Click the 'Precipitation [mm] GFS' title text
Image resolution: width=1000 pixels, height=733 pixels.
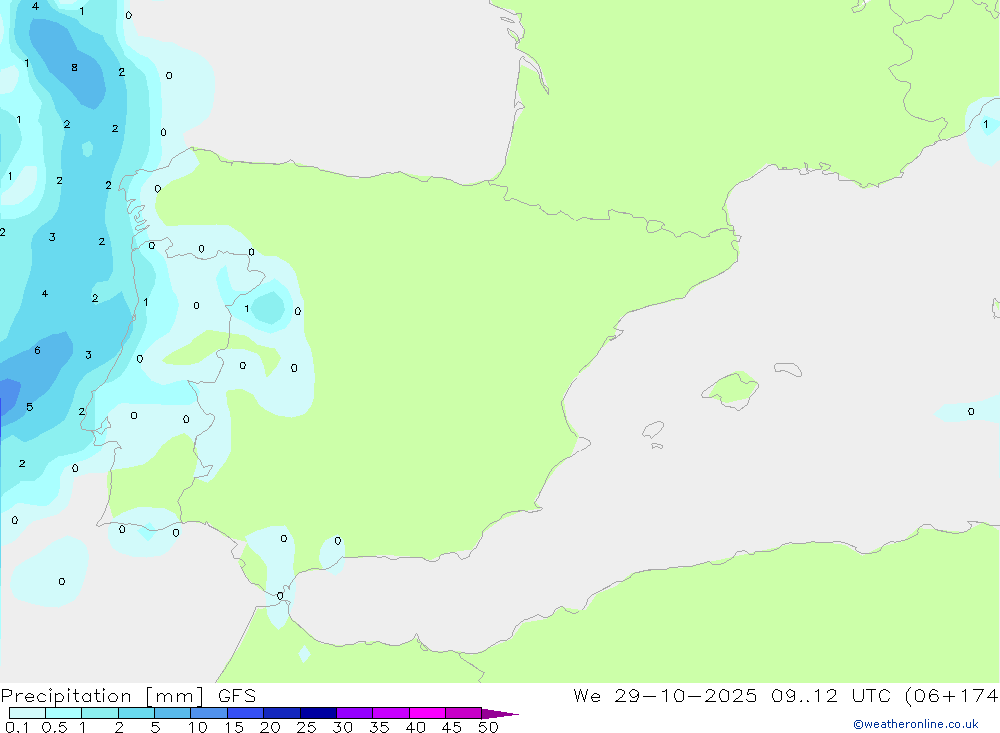coord(128,695)
